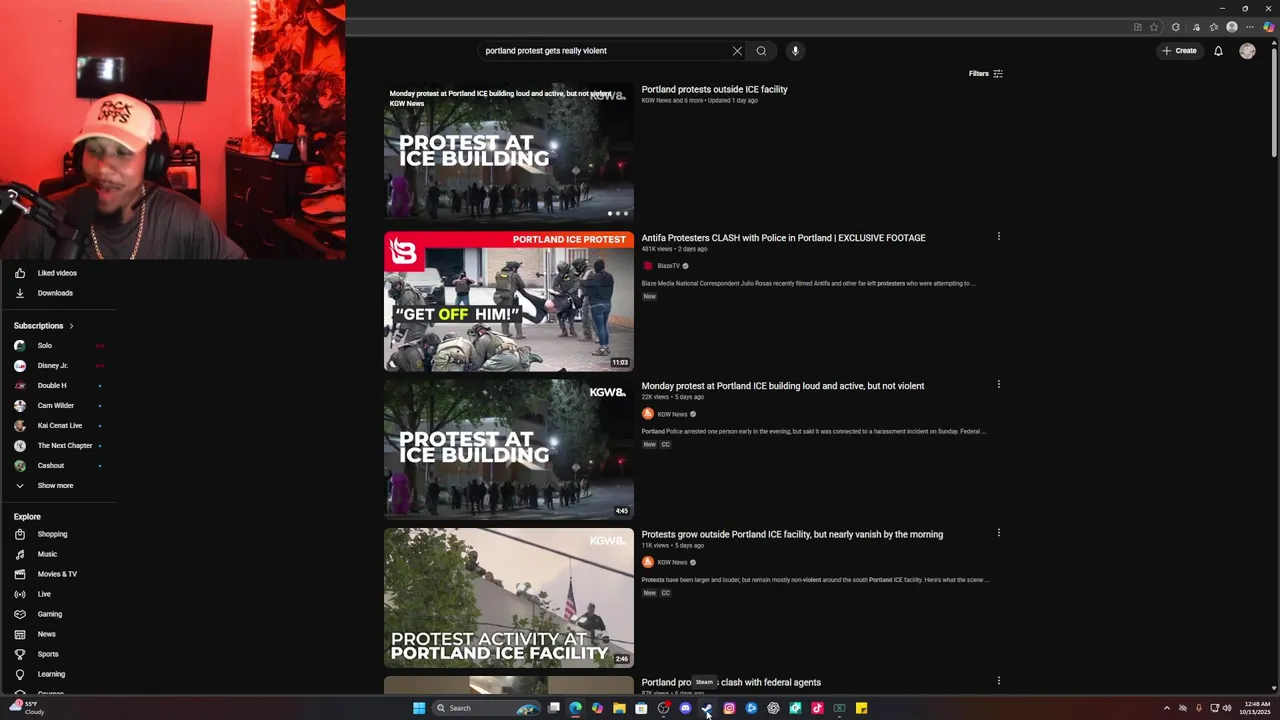The image size is (1280, 720).
Task: Open TikTok from taskbar
Action: click(x=817, y=708)
